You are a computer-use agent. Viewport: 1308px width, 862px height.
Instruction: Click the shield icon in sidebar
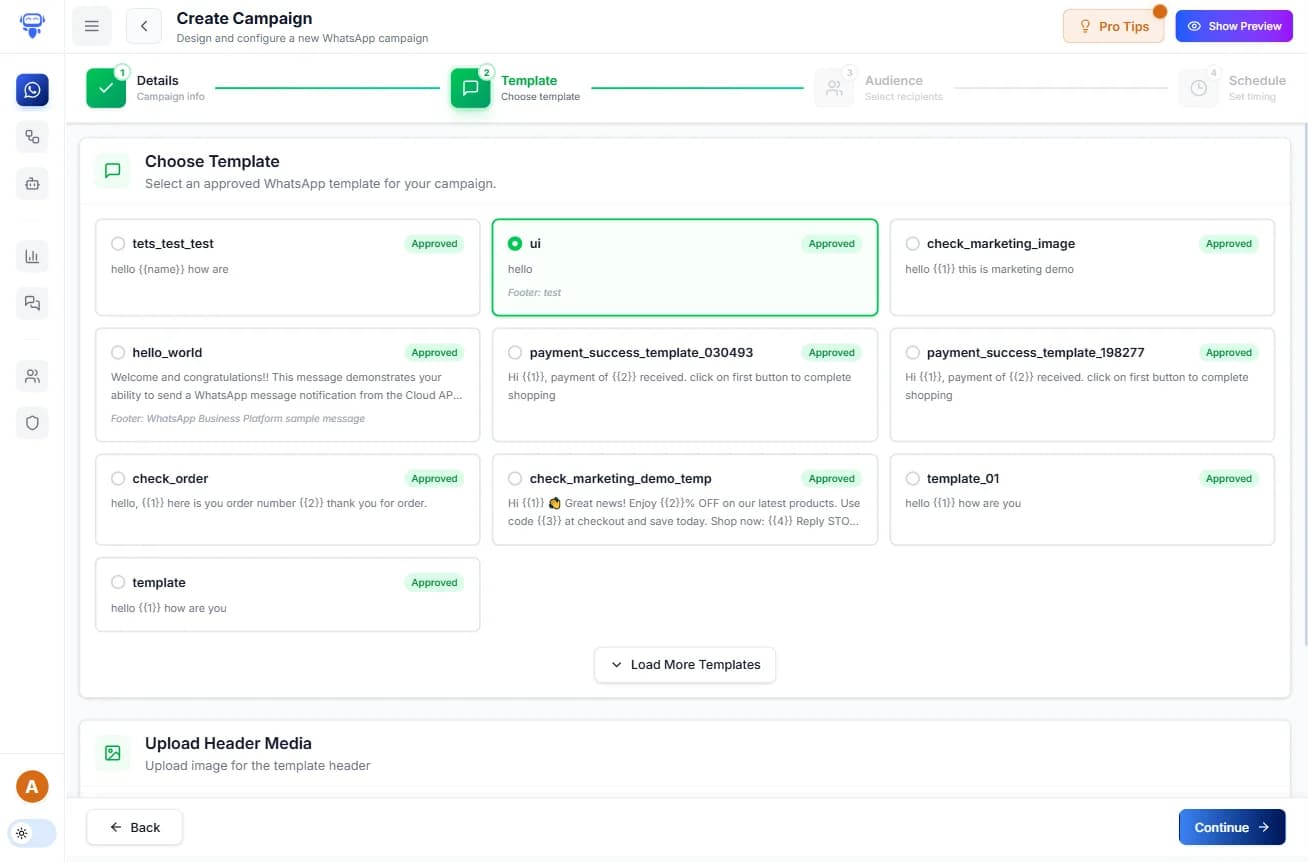click(x=32, y=423)
